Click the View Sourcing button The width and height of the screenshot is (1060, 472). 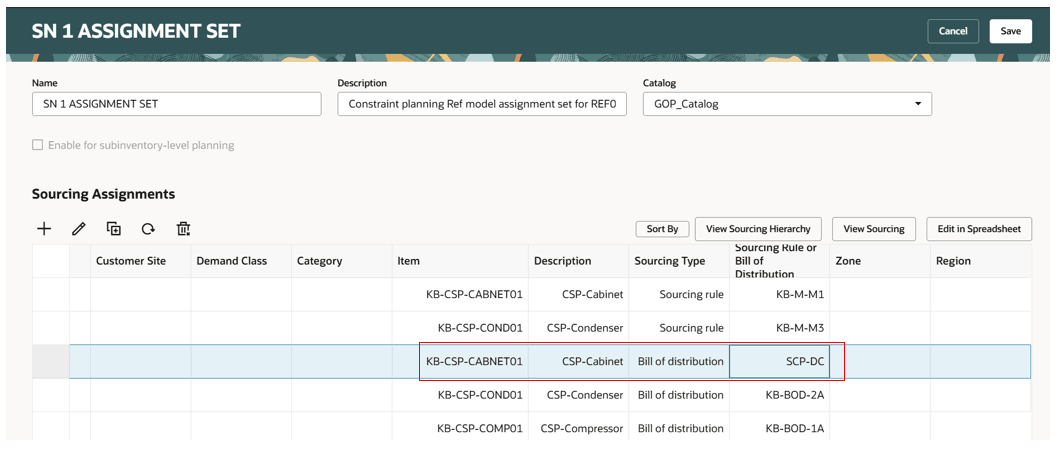point(874,229)
